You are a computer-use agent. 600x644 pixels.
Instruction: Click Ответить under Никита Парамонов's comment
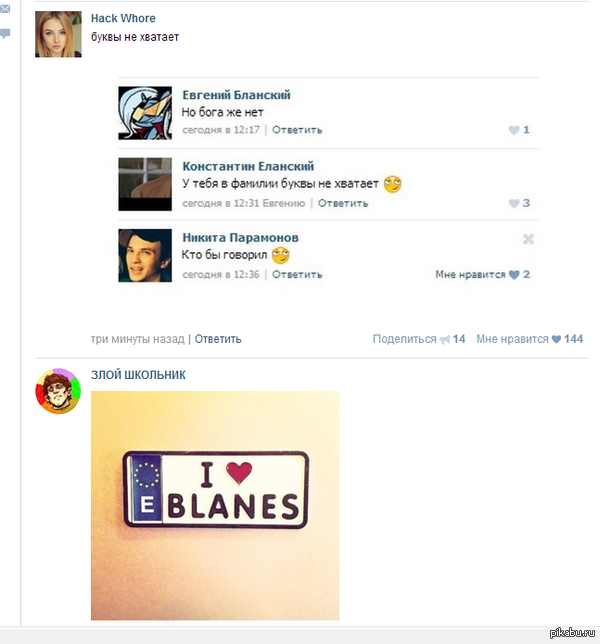(297, 275)
